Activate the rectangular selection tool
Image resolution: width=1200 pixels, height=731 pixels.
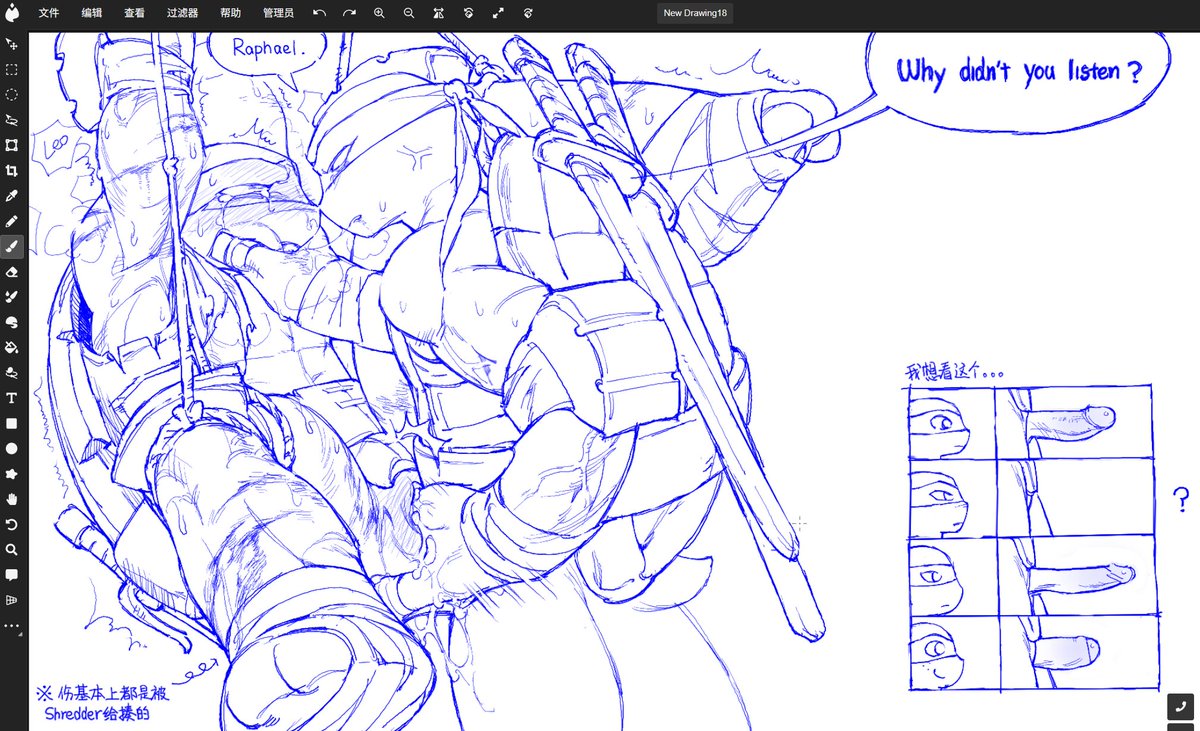coord(13,69)
